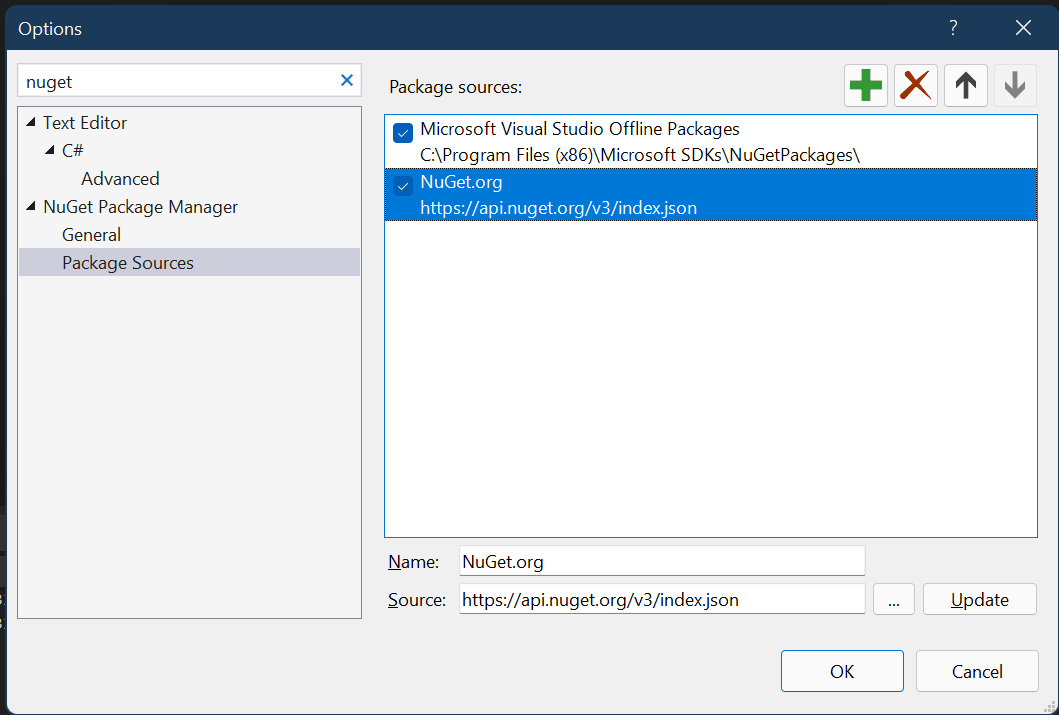Click https://api.nuget.org/v3/index.json in the source list
This screenshot has width=1059, height=715.
(559, 207)
